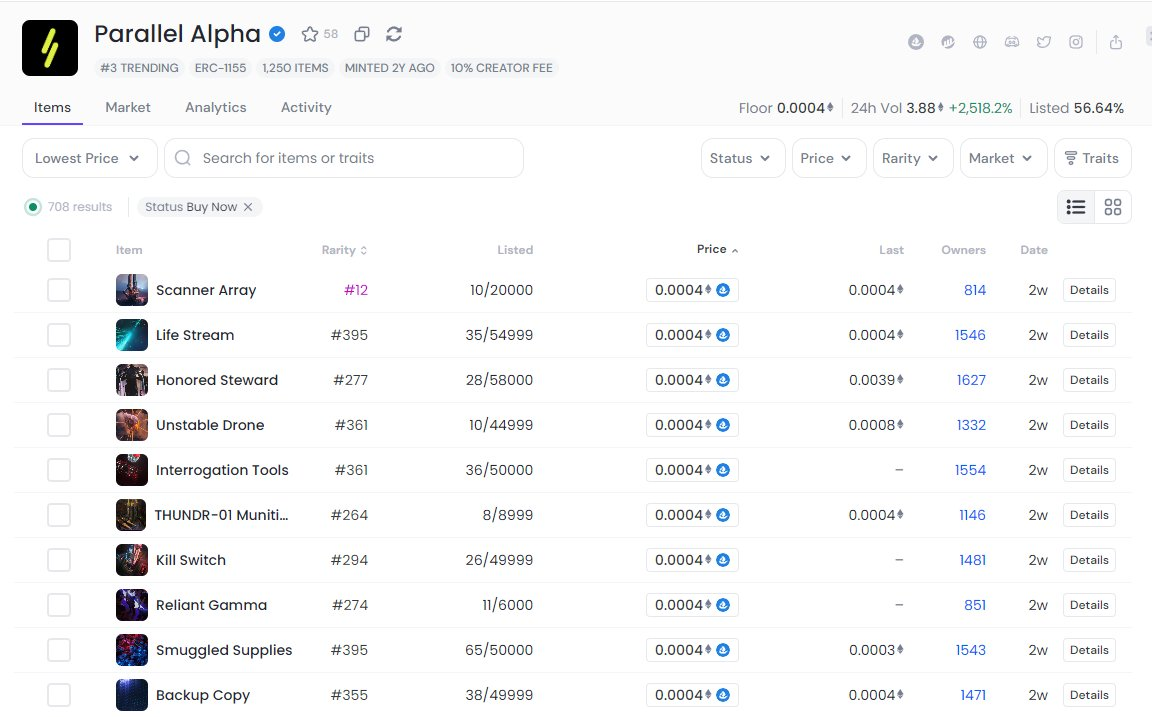This screenshot has width=1152, height=717.
Task: Toggle the select-all checkbox in table header
Action: [x=59, y=250]
